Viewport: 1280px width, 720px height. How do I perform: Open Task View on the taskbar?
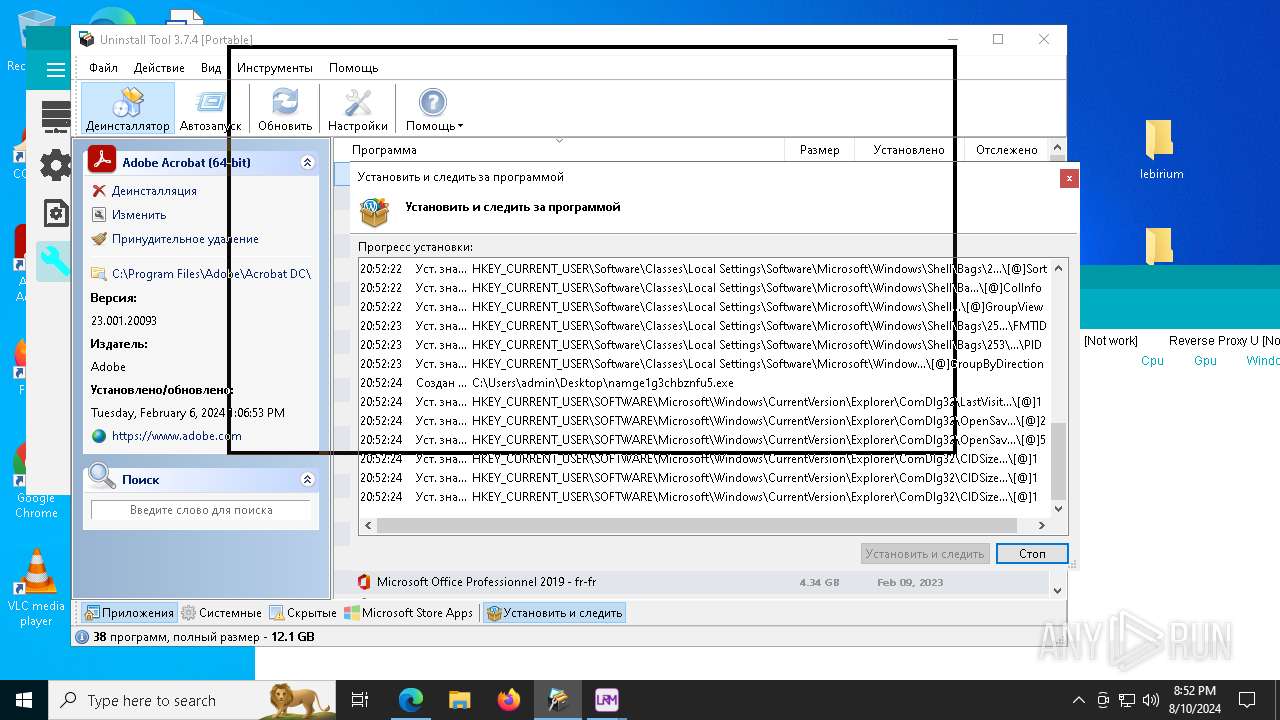tap(360, 700)
